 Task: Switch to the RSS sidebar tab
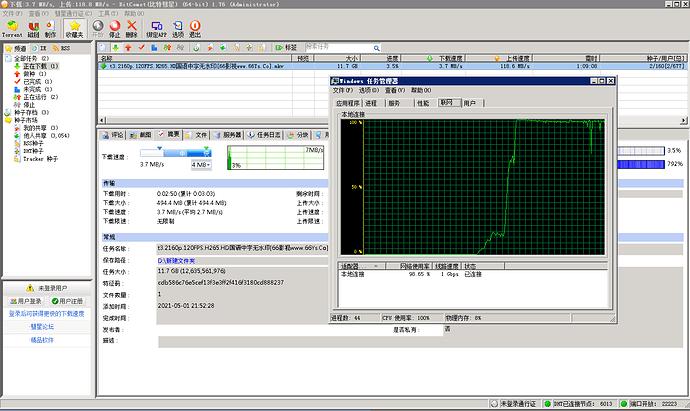tap(61, 48)
